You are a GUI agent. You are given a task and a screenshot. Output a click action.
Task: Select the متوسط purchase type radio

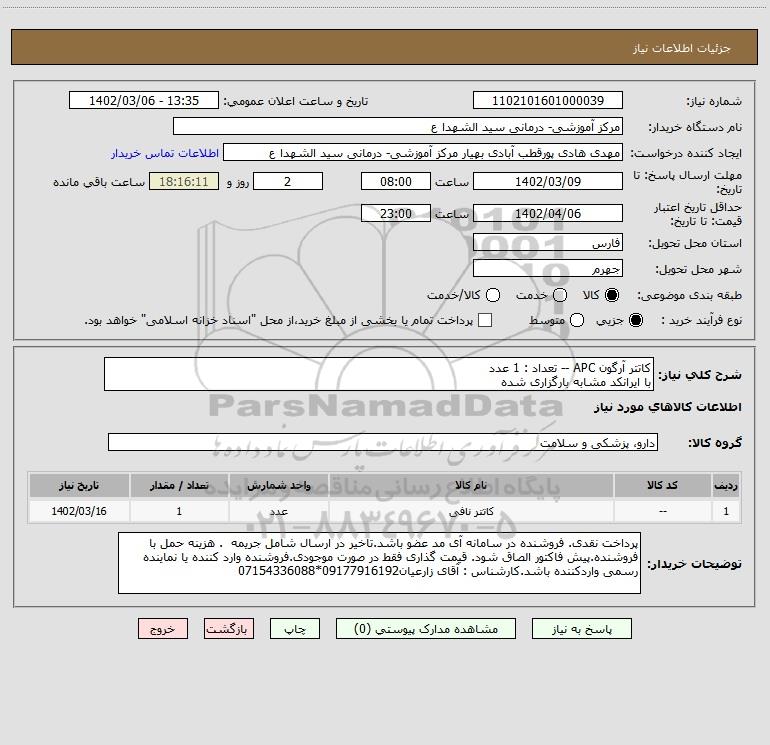pyautogui.click(x=577, y=320)
